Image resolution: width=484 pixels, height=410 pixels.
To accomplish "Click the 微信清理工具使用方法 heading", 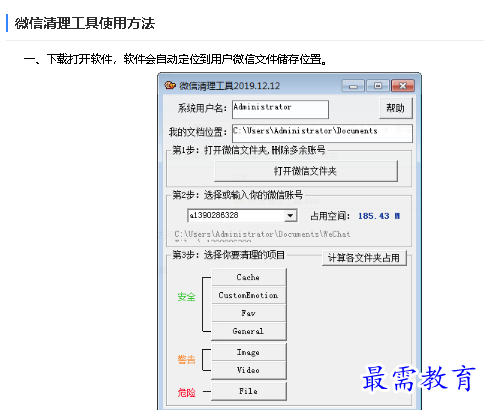I will (x=85, y=23).
